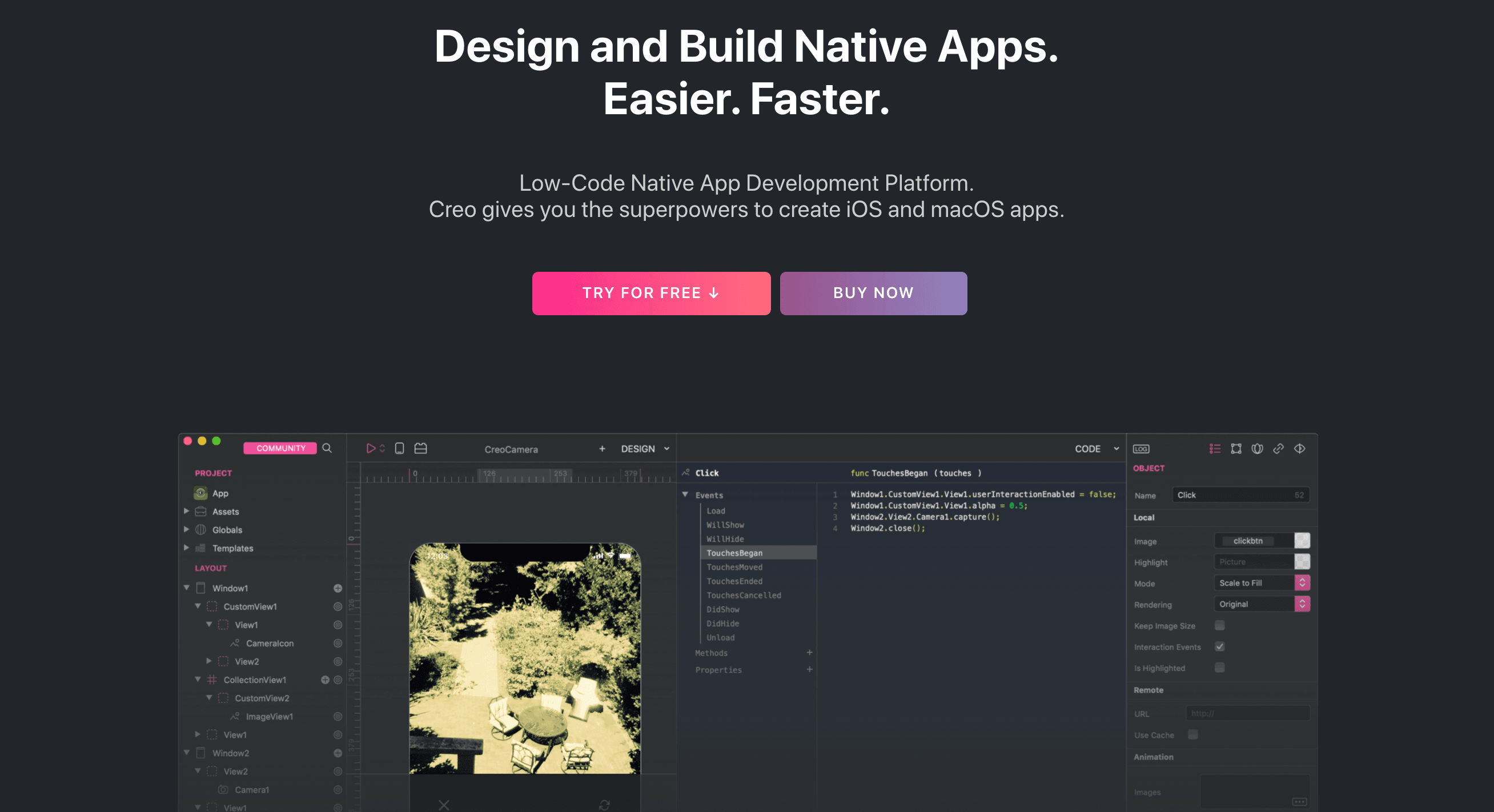Collapse the CustomView1 node
The width and height of the screenshot is (1494, 812).
click(x=198, y=605)
